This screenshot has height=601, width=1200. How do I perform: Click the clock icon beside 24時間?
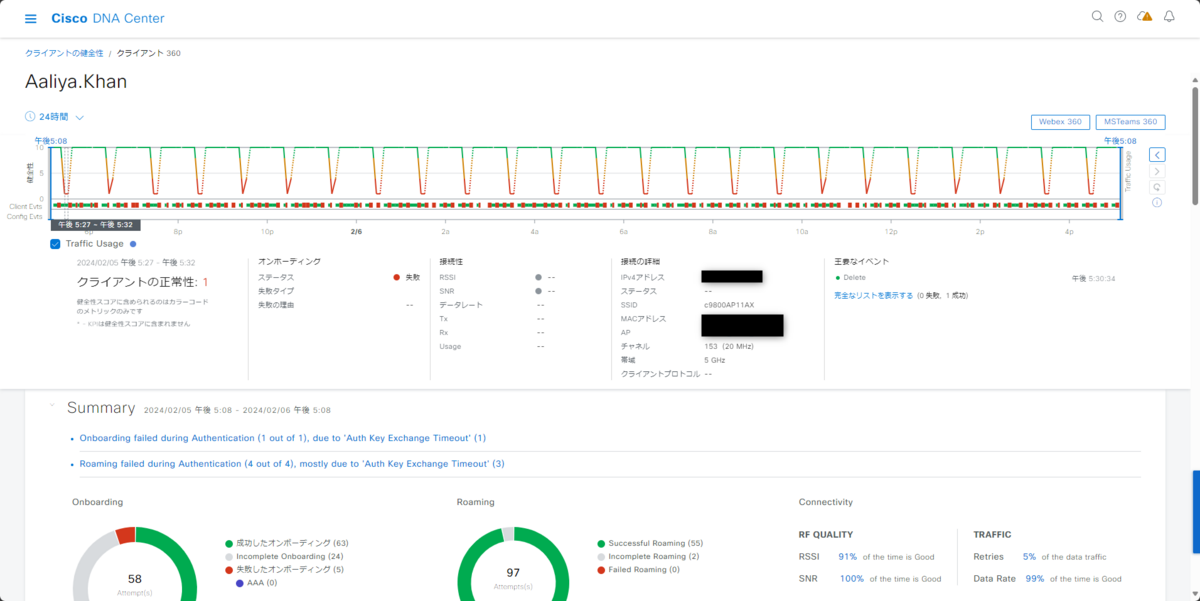pyautogui.click(x=30, y=117)
